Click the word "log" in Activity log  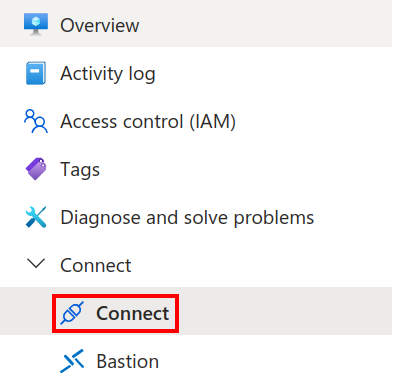tap(142, 74)
